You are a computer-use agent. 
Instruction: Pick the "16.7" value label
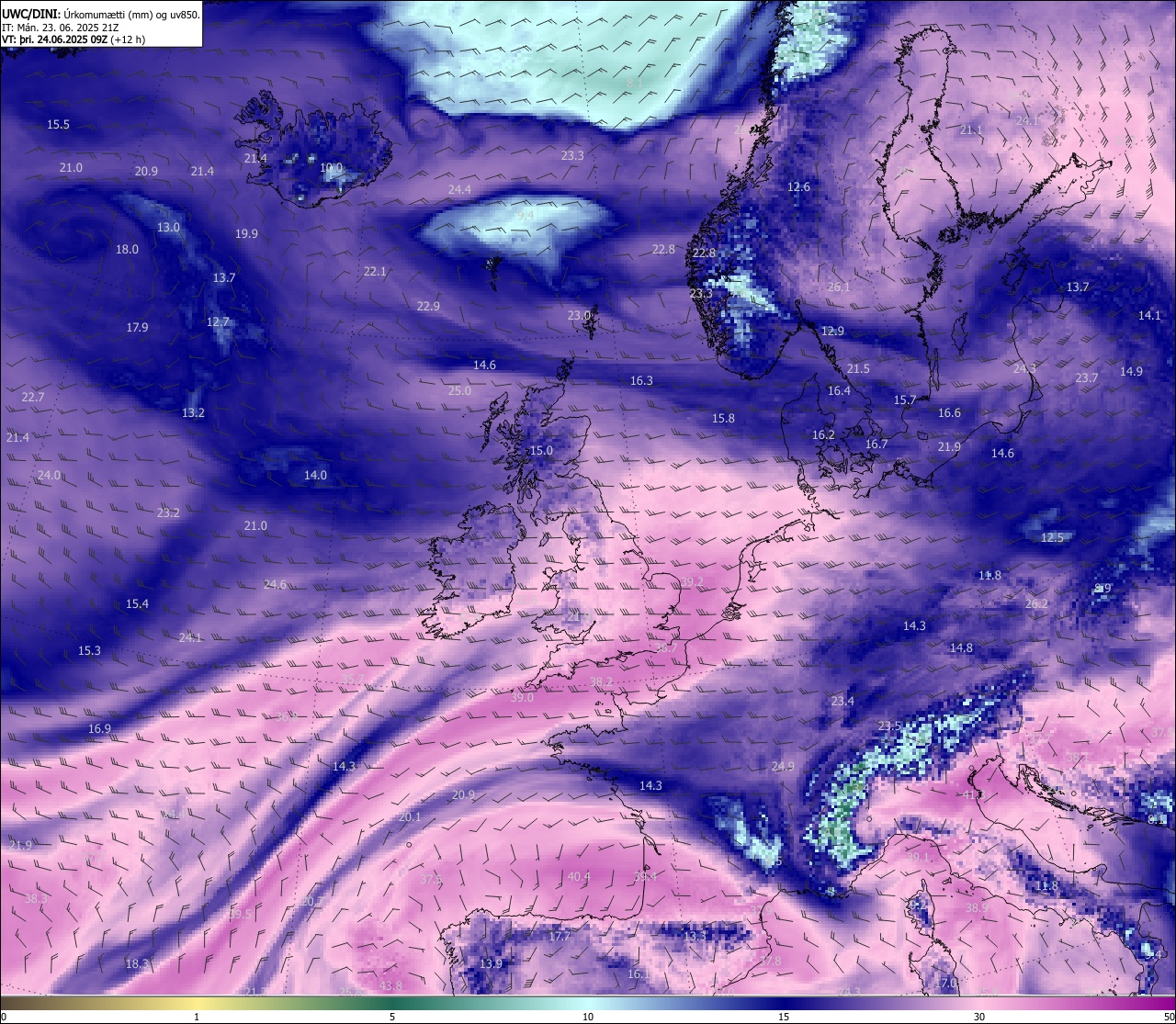click(876, 444)
